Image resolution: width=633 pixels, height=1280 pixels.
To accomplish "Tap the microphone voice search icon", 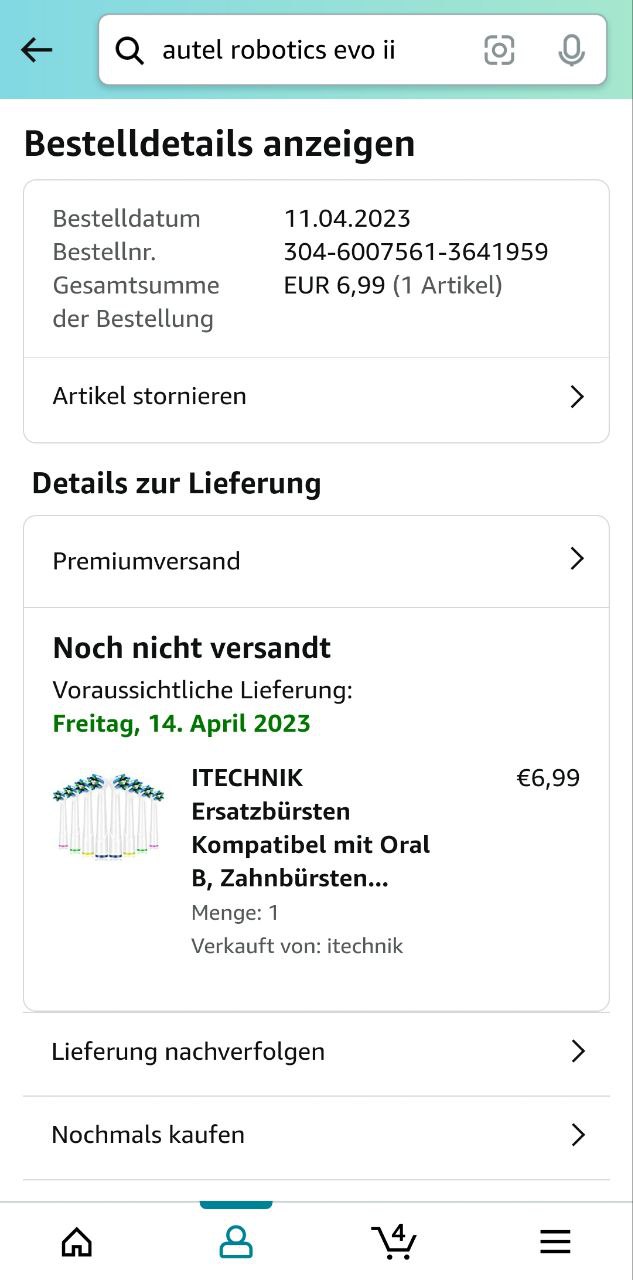I will coord(571,50).
